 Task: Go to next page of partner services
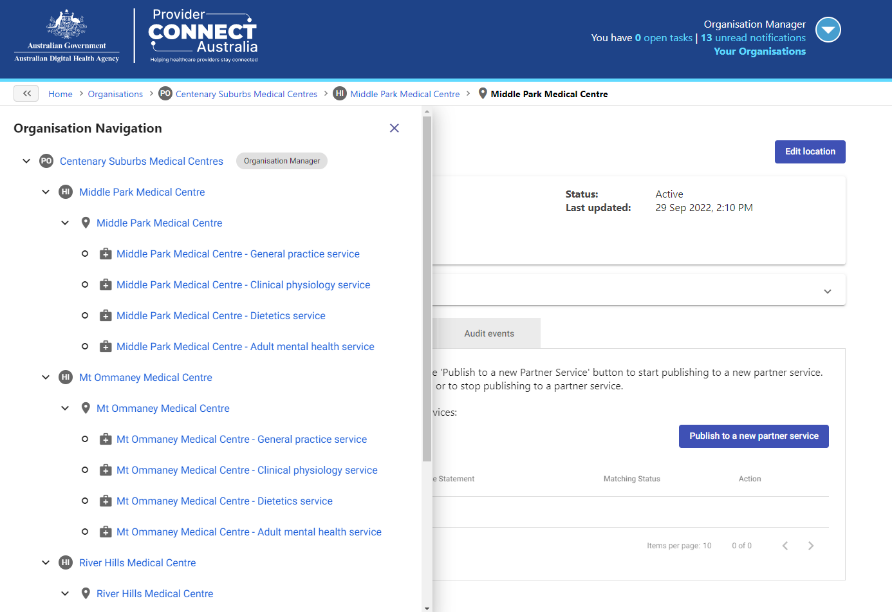(x=811, y=545)
